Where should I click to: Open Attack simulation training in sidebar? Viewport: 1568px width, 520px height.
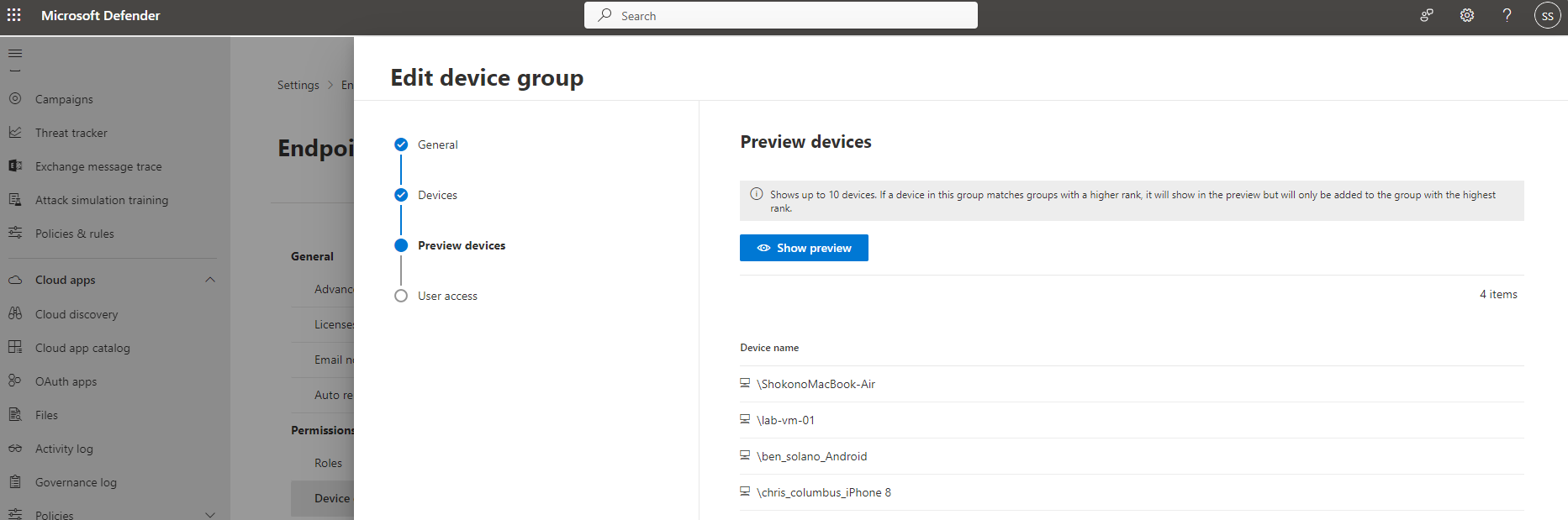pos(102,200)
